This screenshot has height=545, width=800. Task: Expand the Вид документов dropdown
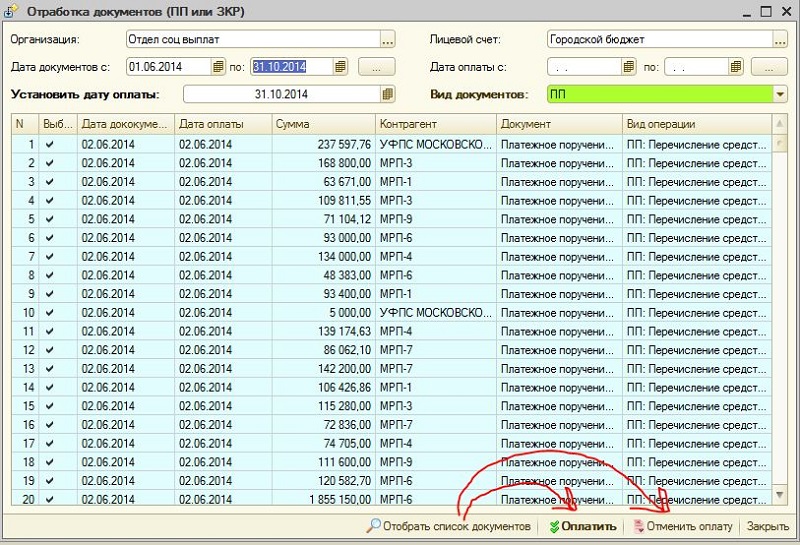pyautogui.click(x=780, y=94)
